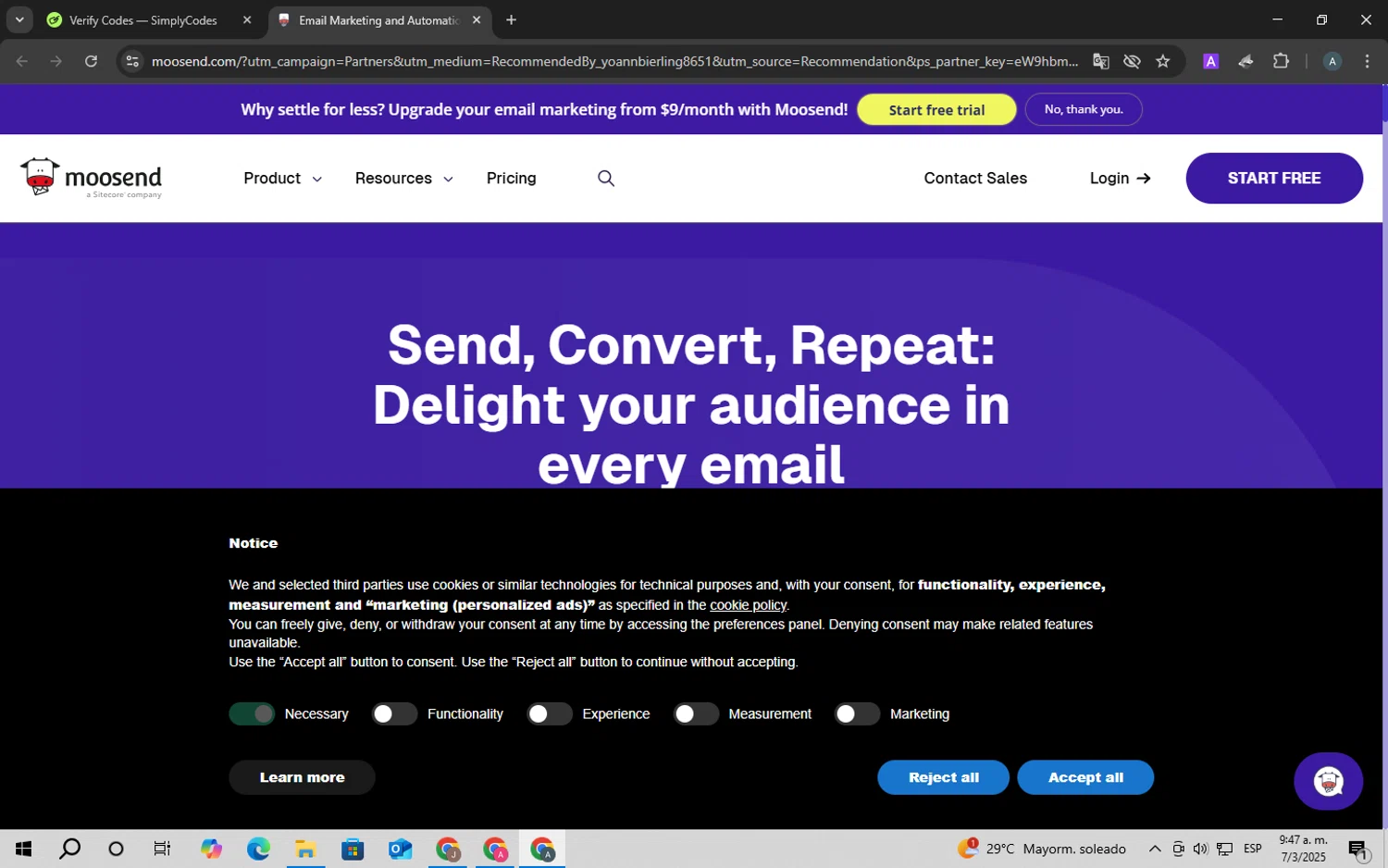The height and width of the screenshot is (868, 1388).
Task: Open the Moosend chat widget bubble
Action: (1328, 781)
